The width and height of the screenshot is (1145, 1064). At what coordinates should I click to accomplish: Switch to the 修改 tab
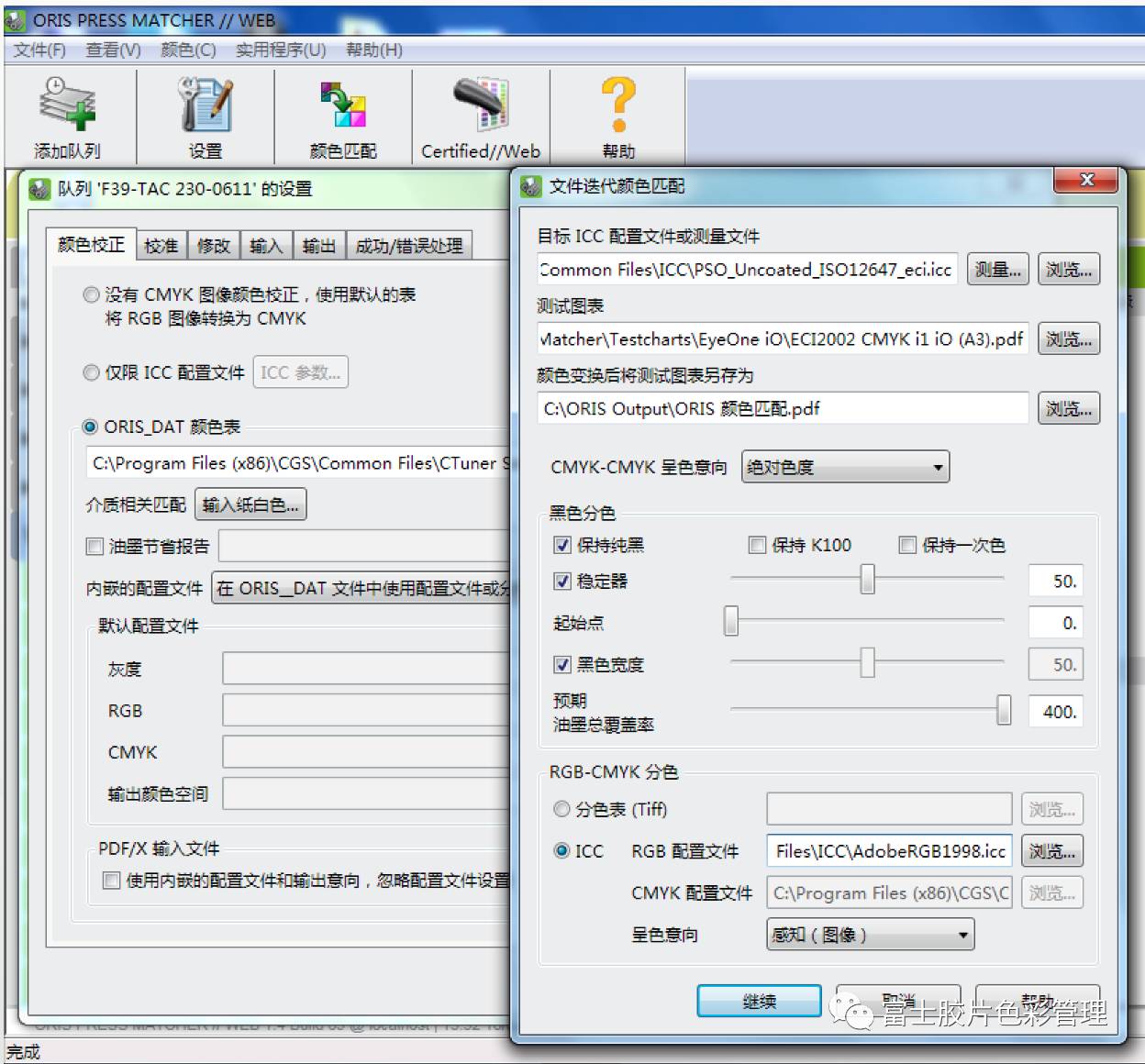click(213, 245)
